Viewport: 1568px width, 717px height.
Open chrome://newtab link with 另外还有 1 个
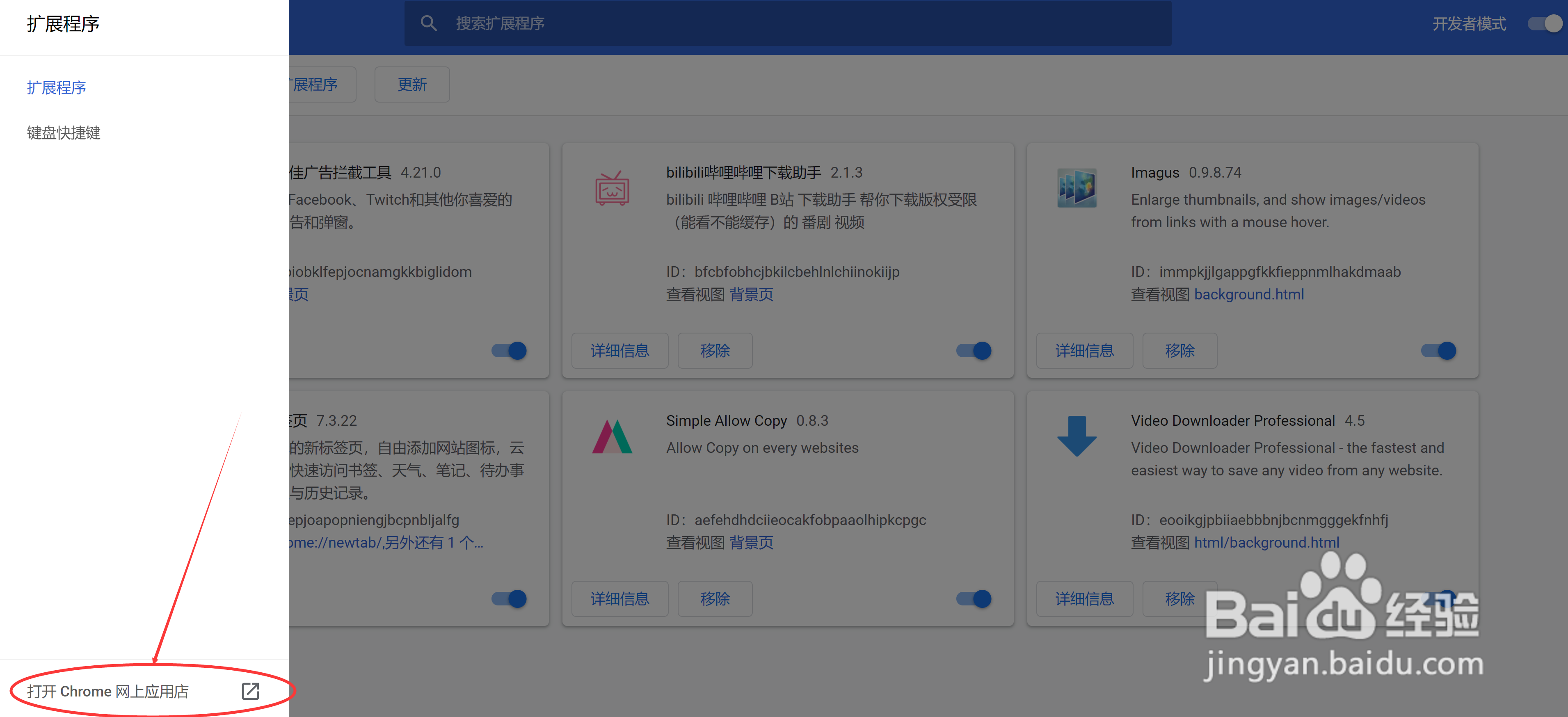click(386, 542)
